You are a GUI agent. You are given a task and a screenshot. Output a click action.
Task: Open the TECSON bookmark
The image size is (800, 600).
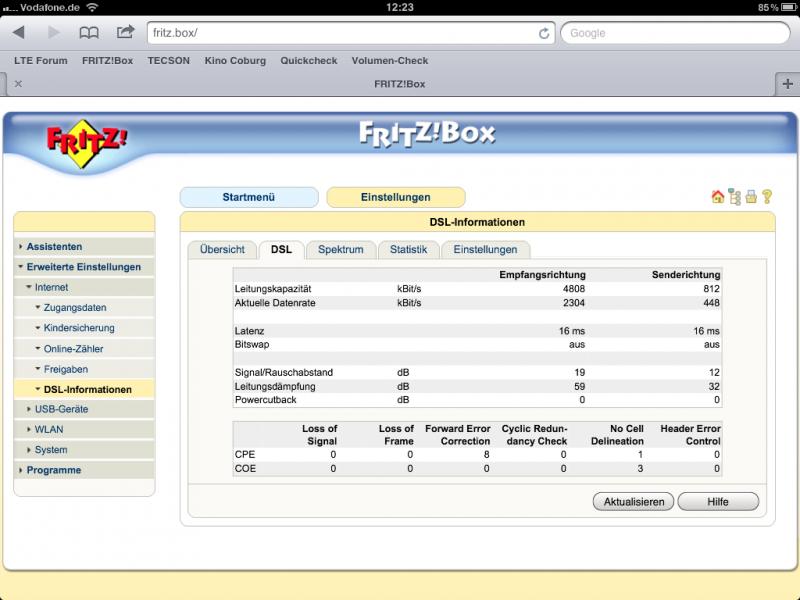click(x=168, y=61)
